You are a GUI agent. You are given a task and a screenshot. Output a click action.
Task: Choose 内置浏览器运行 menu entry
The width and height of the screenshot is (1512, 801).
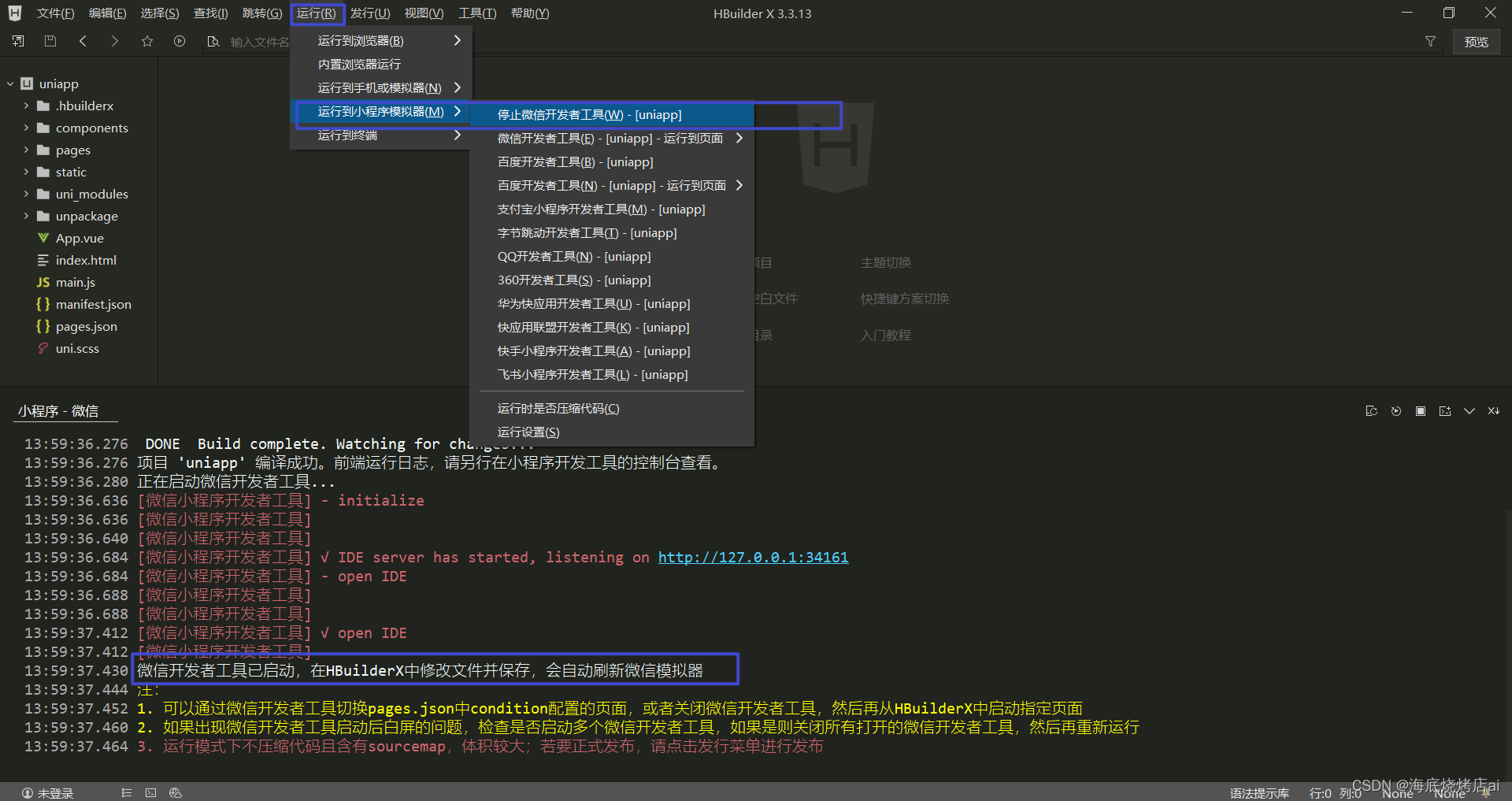coord(382,65)
